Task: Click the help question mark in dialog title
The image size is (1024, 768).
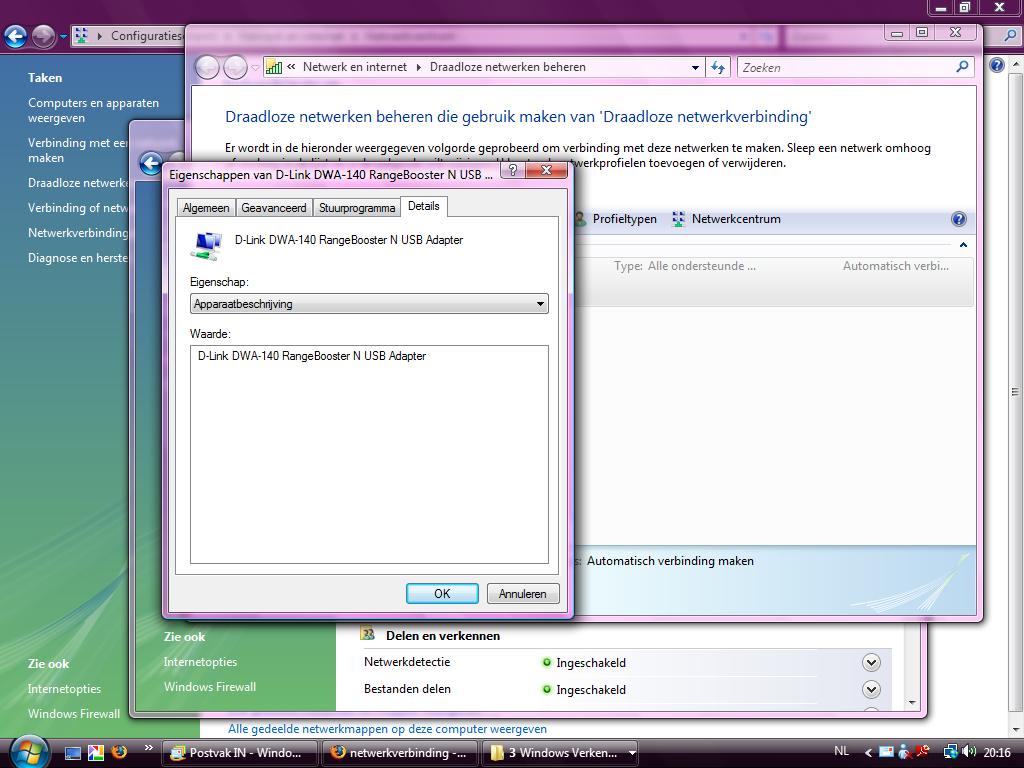Action: point(513,170)
